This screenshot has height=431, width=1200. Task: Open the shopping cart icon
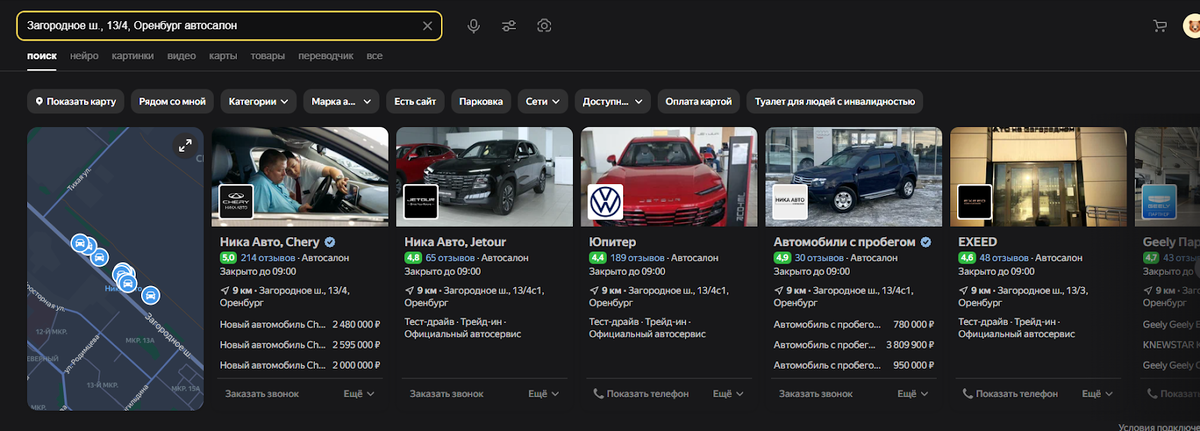1160,26
